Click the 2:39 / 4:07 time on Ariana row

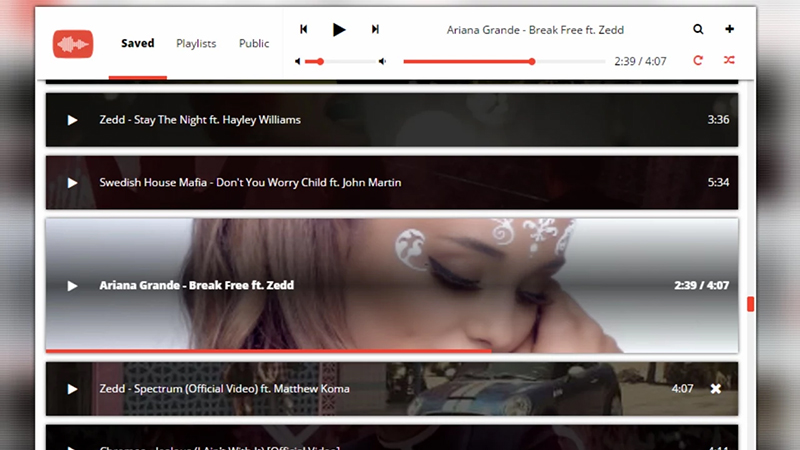click(702, 285)
